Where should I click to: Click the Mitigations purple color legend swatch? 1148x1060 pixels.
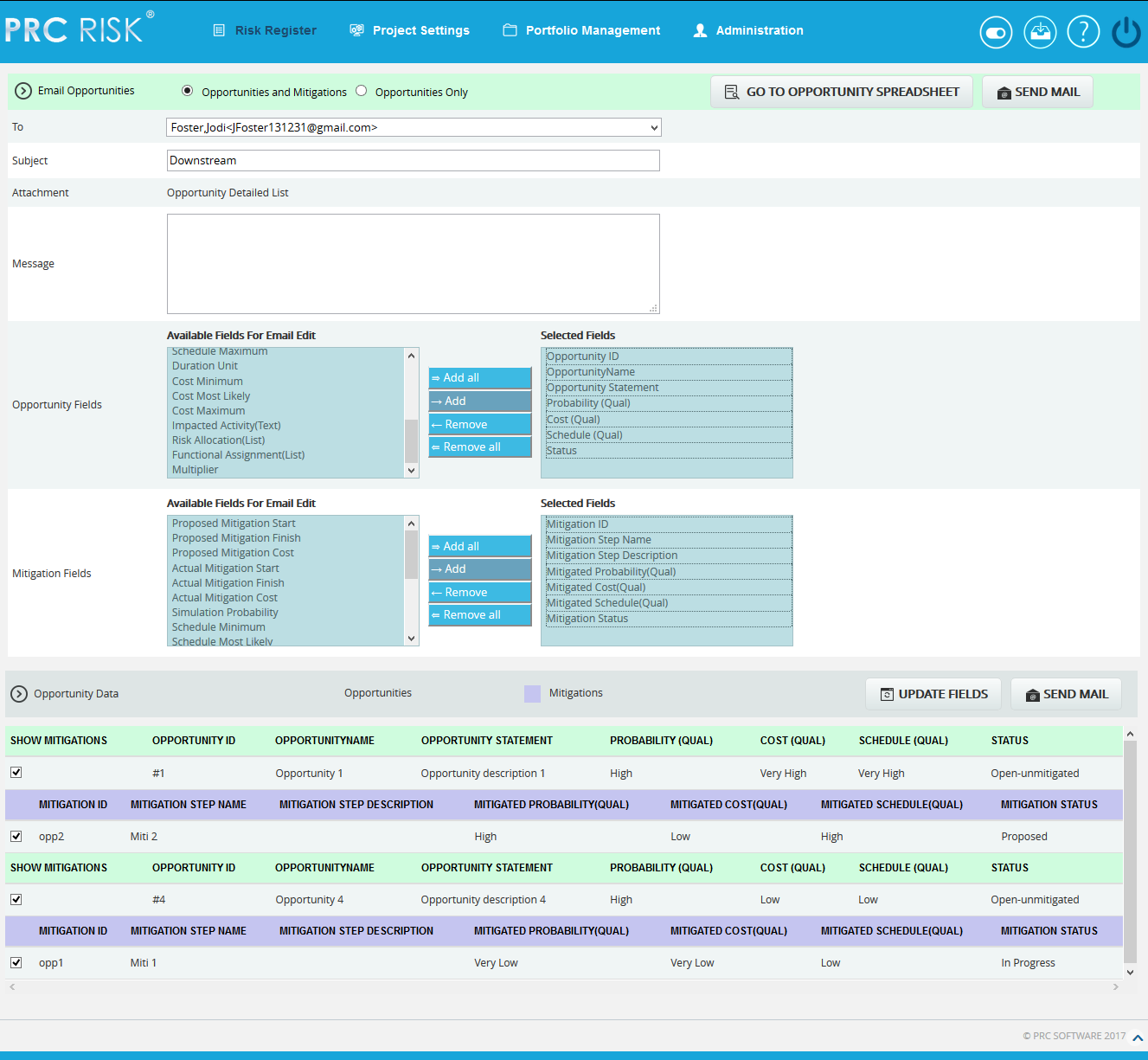[x=532, y=693]
